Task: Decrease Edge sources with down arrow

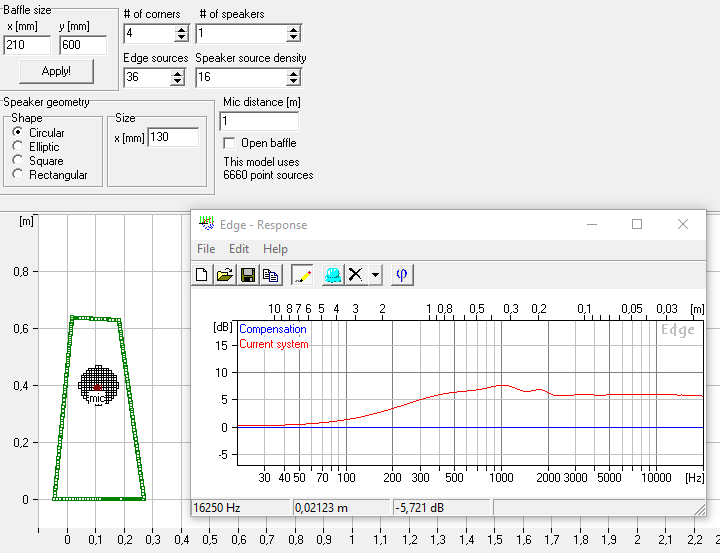Action: (177, 81)
